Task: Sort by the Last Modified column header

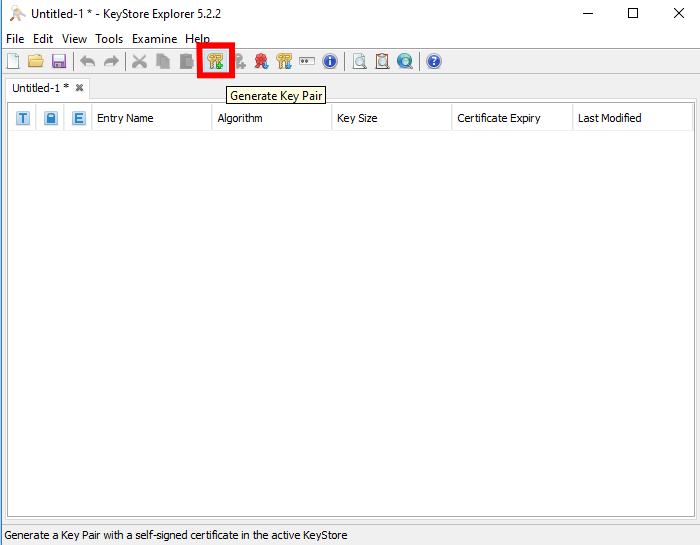Action: tap(633, 118)
